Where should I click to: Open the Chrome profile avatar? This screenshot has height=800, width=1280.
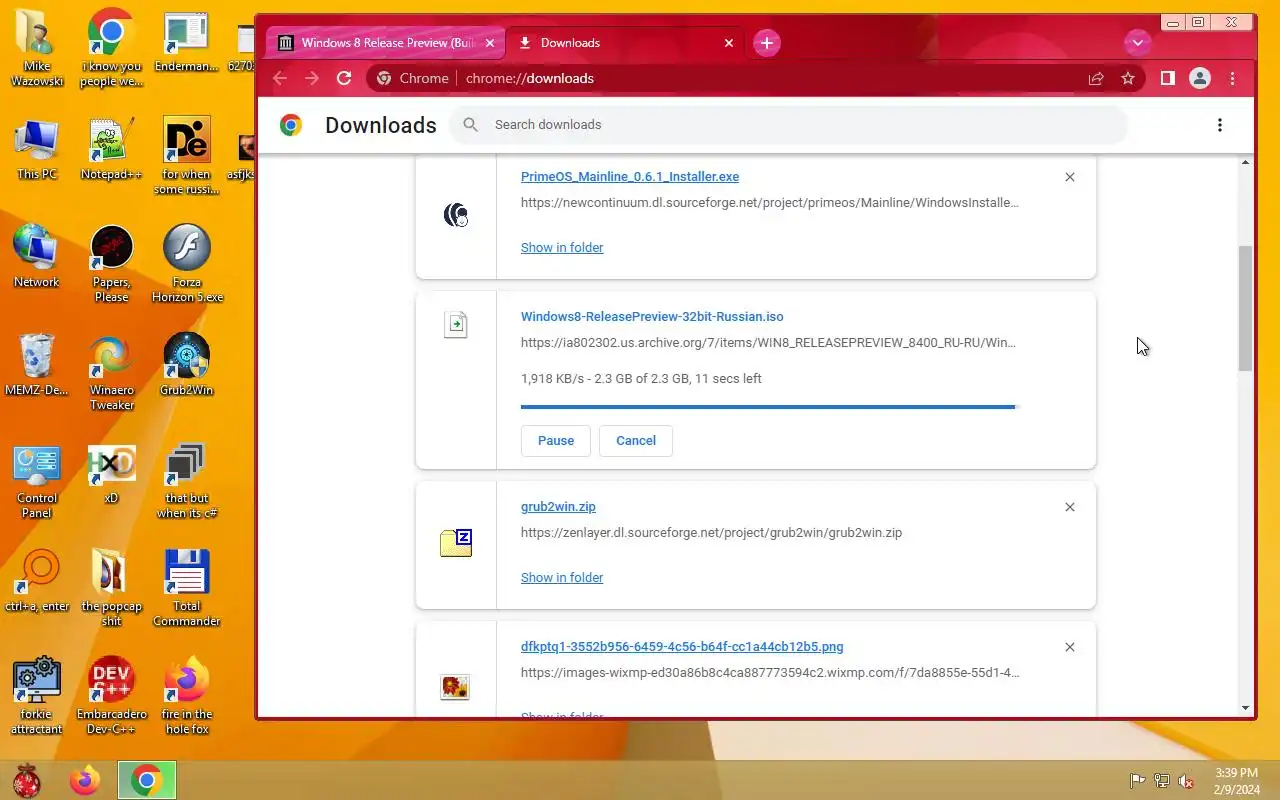[x=1200, y=78]
